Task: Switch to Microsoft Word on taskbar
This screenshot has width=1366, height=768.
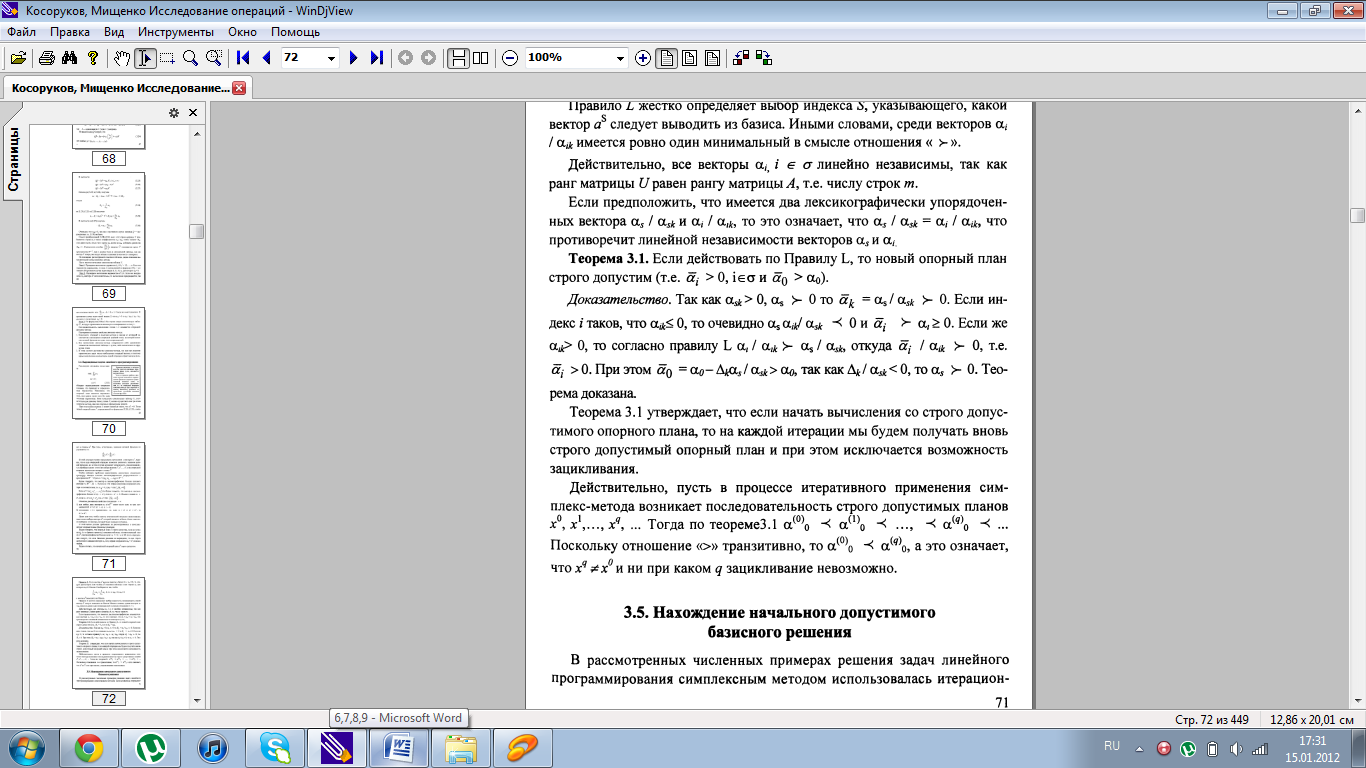Action: [399, 747]
